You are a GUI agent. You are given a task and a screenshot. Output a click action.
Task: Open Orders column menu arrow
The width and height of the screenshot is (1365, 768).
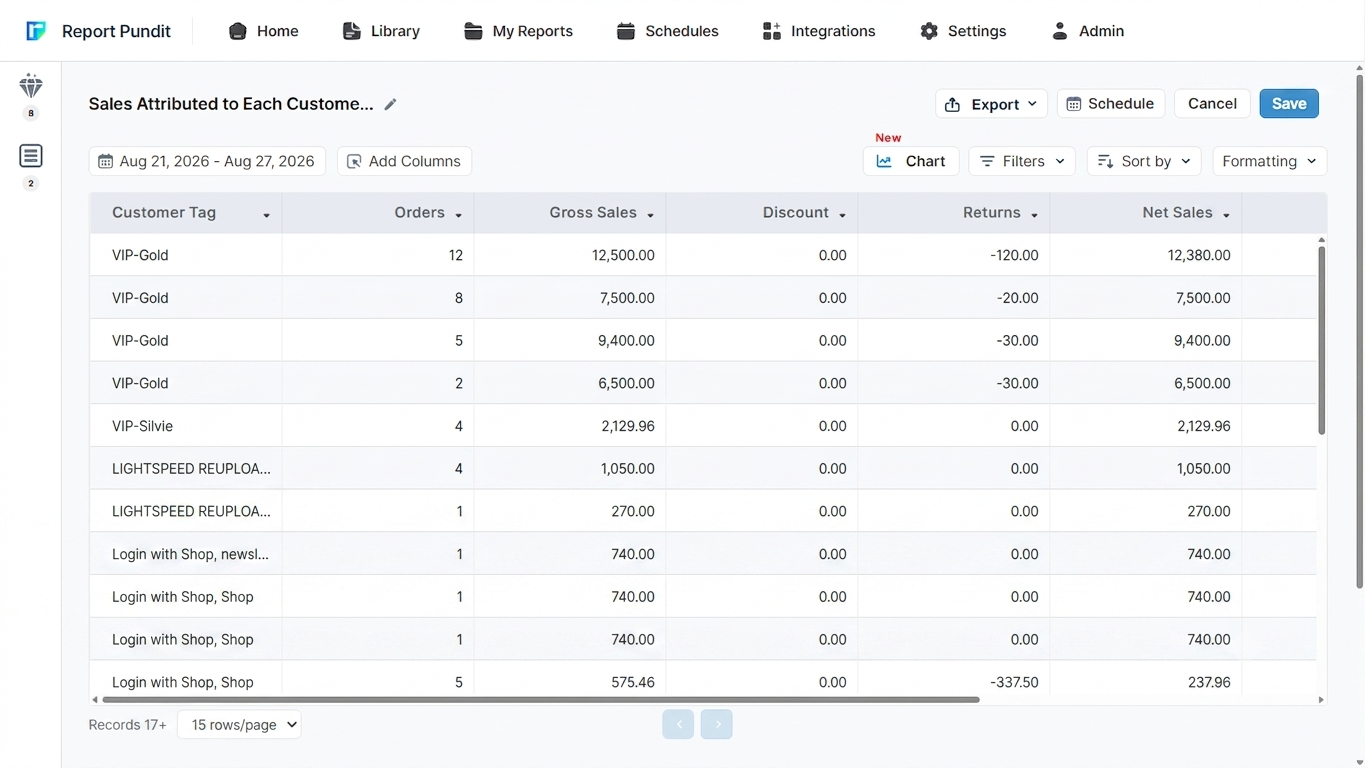pos(459,215)
